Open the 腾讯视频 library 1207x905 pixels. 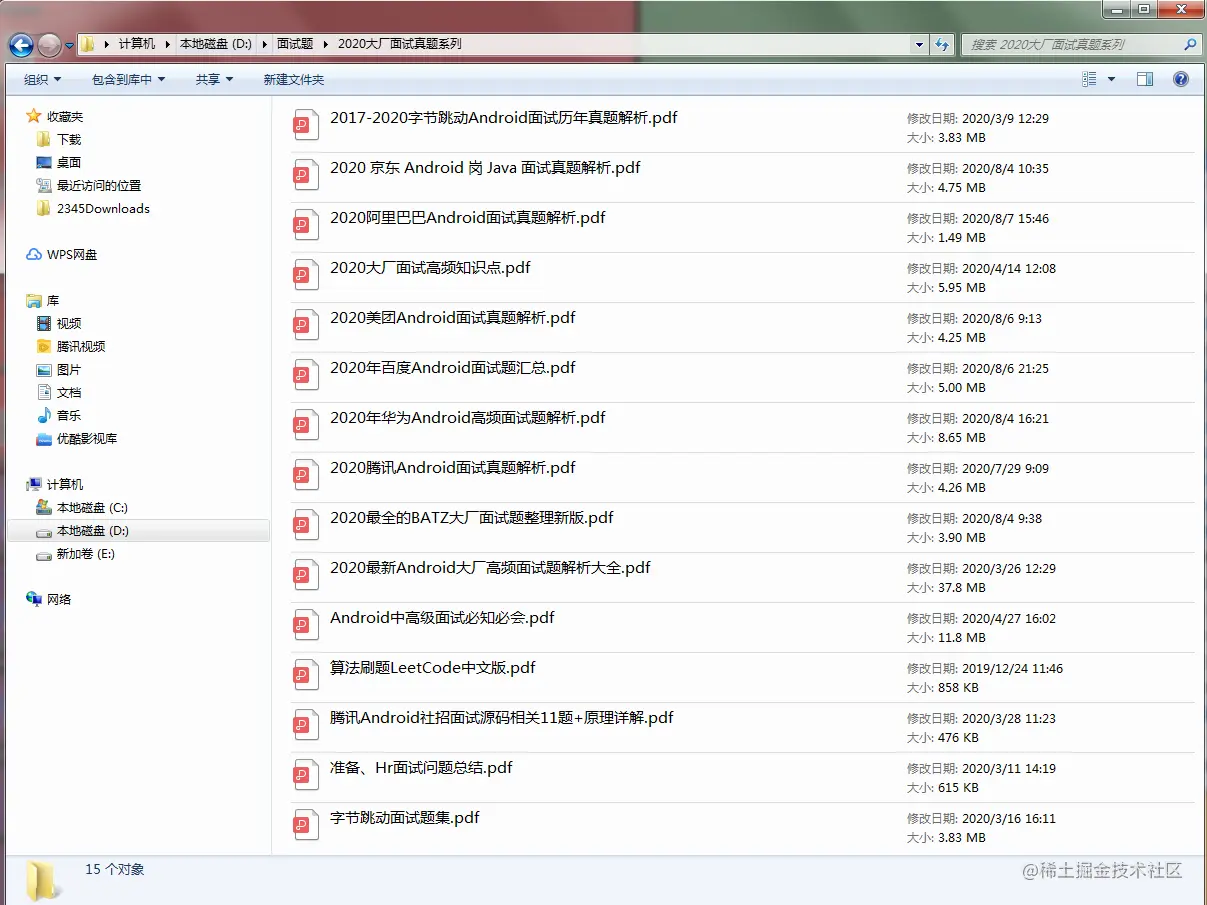(81, 346)
